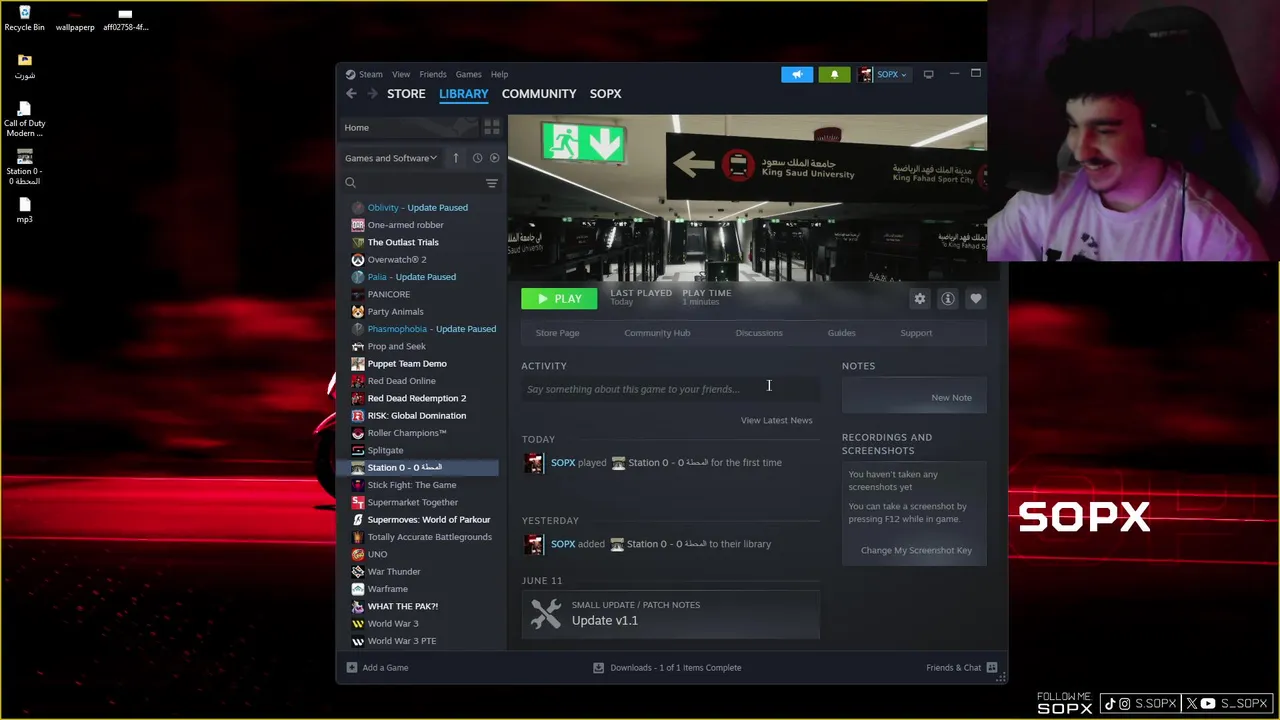Add game to favorites heart icon

tap(976, 298)
